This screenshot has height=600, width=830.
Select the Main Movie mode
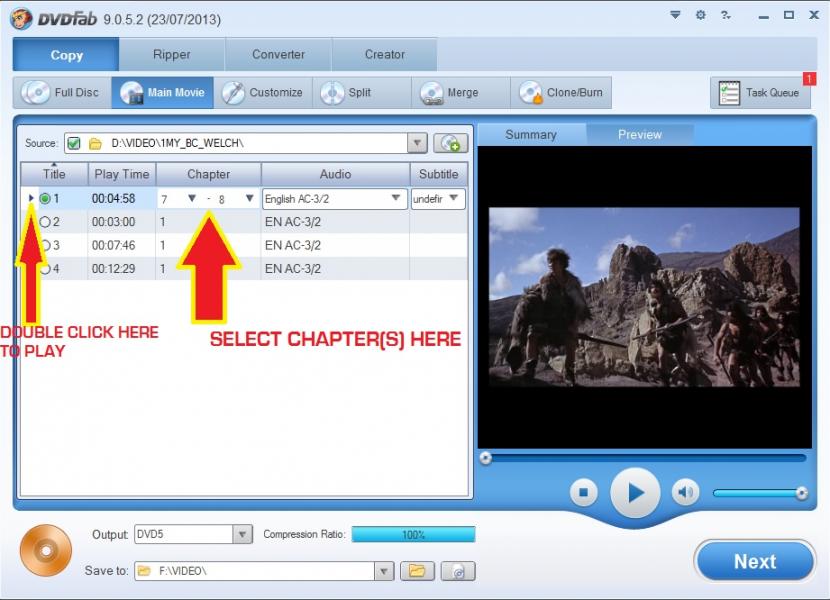pos(163,93)
